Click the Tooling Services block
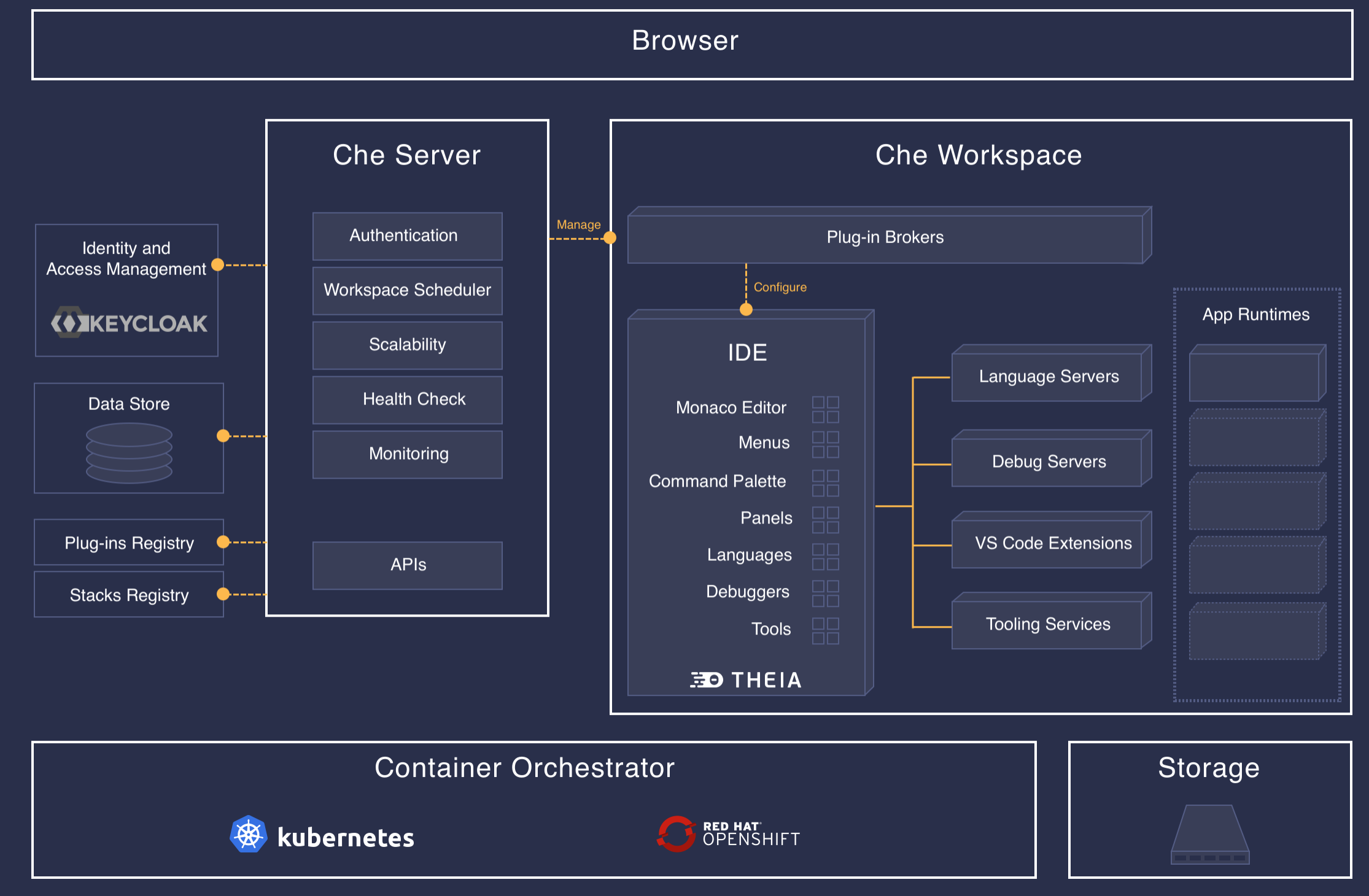This screenshot has width=1369, height=896. 1048,625
